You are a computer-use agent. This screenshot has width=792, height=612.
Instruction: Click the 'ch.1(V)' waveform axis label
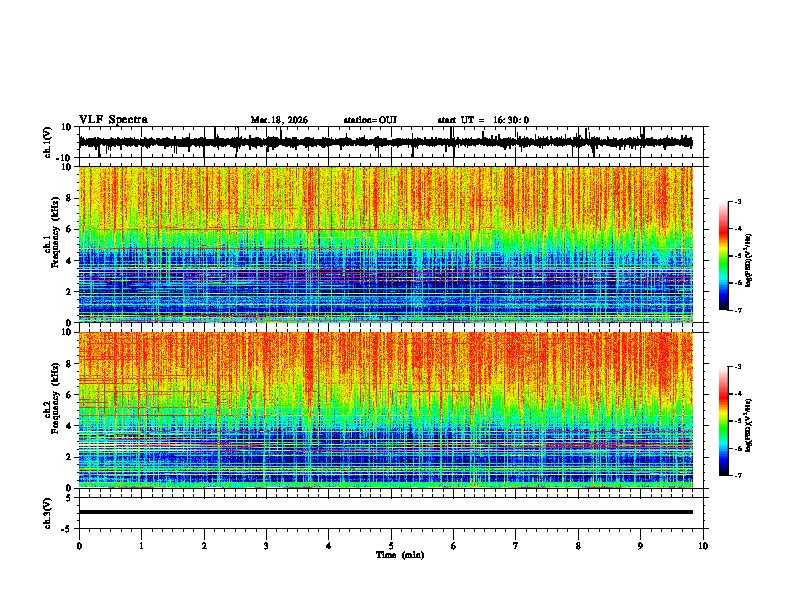pyautogui.click(x=48, y=142)
